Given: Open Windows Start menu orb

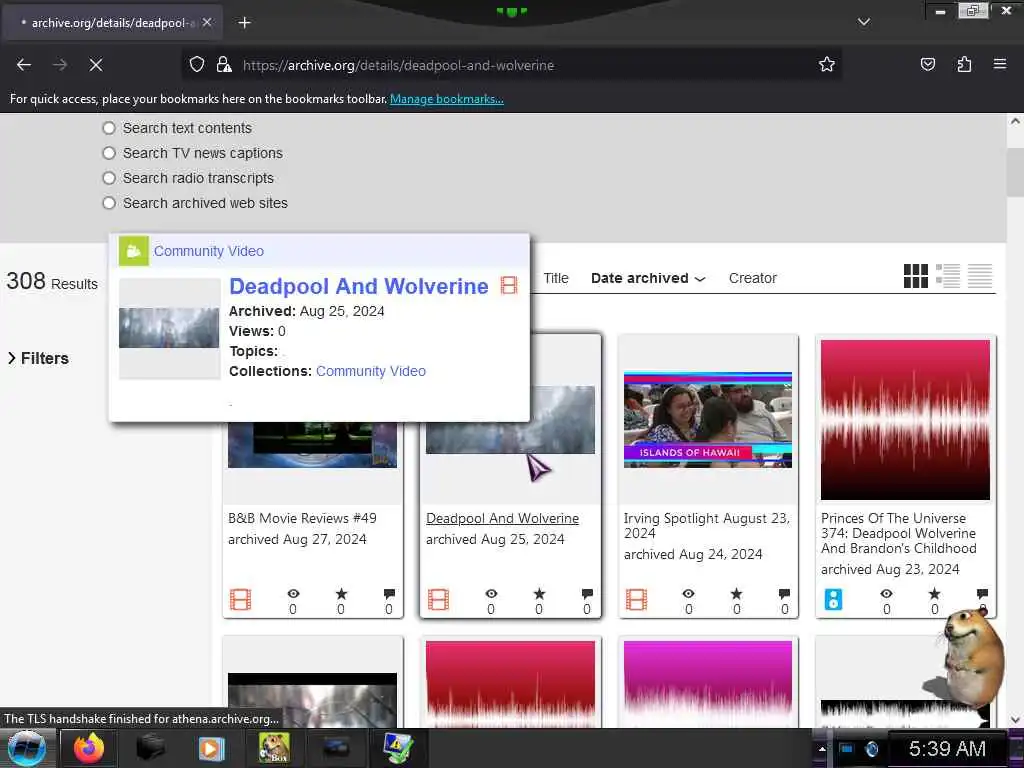Looking at the screenshot, I should [x=27, y=748].
